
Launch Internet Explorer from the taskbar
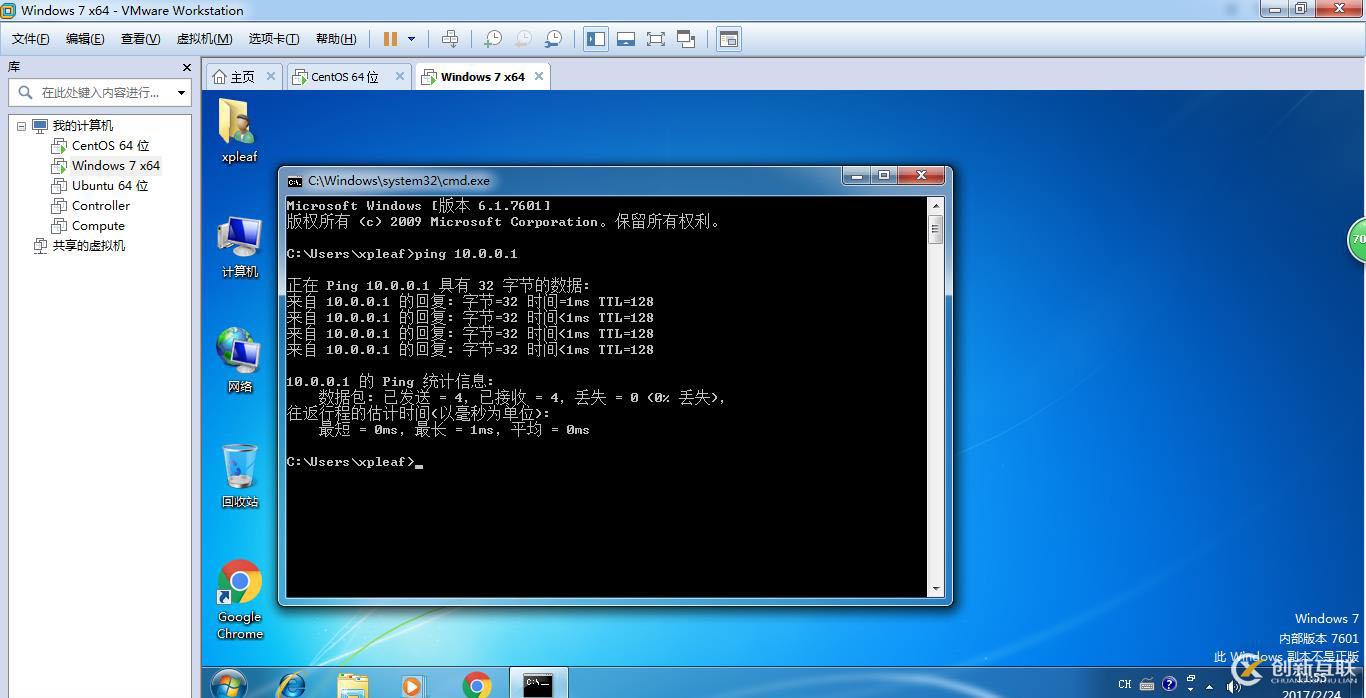coord(291,685)
